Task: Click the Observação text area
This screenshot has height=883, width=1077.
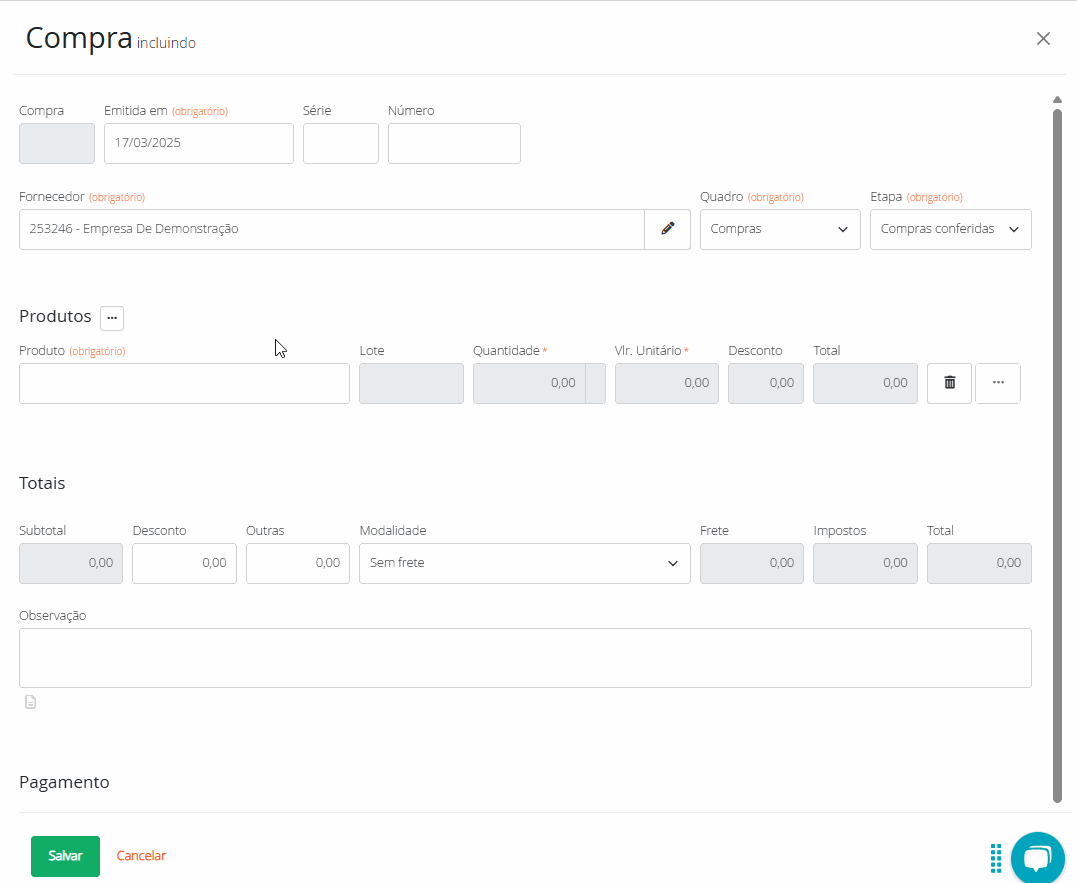Action: (x=524, y=657)
